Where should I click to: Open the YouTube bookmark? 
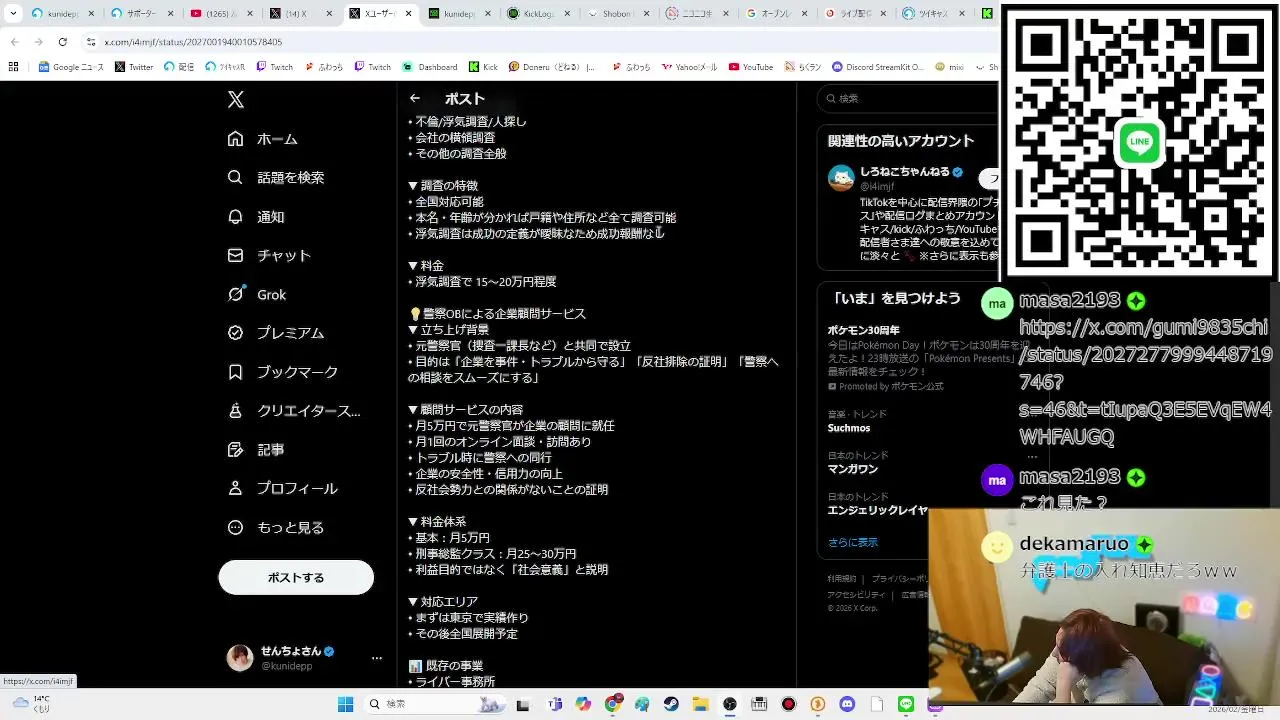pos(751,67)
